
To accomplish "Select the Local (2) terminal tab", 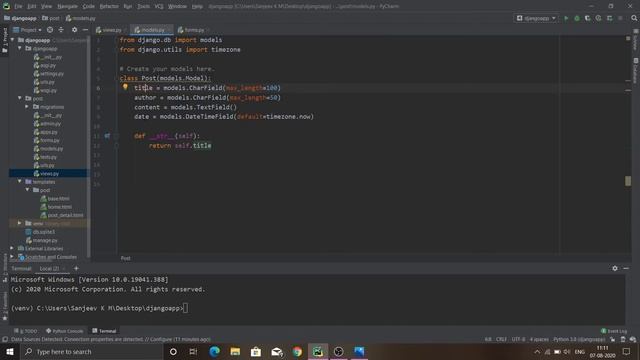I will (x=49, y=268).
